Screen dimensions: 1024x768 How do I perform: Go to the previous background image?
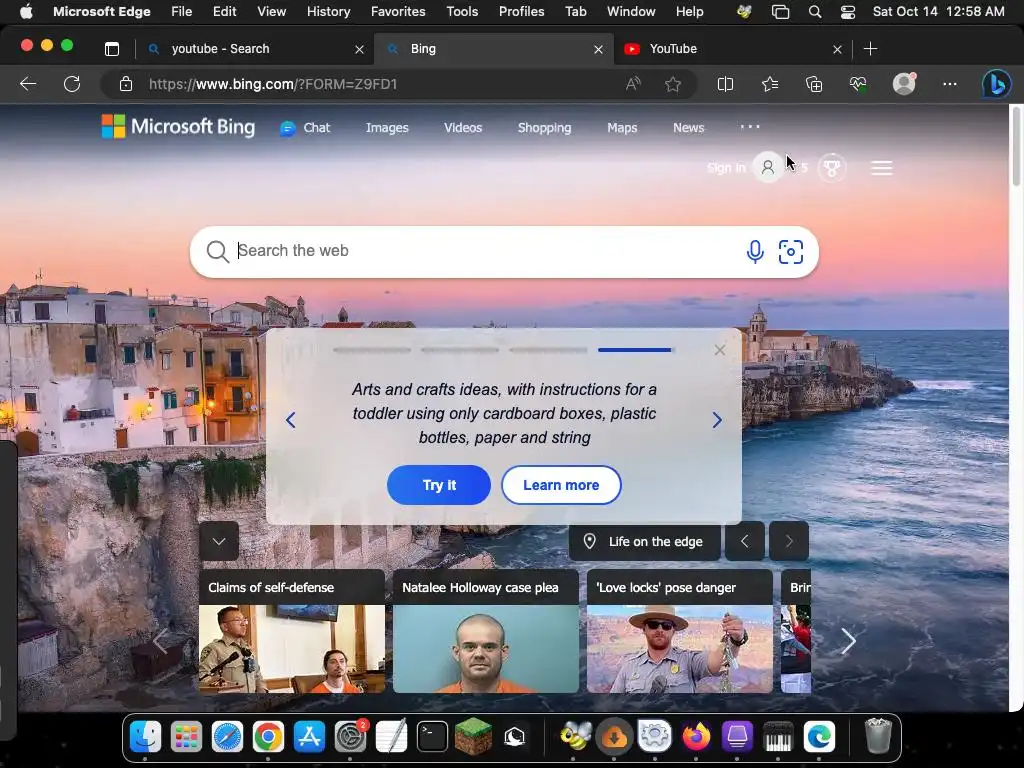tap(744, 541)
